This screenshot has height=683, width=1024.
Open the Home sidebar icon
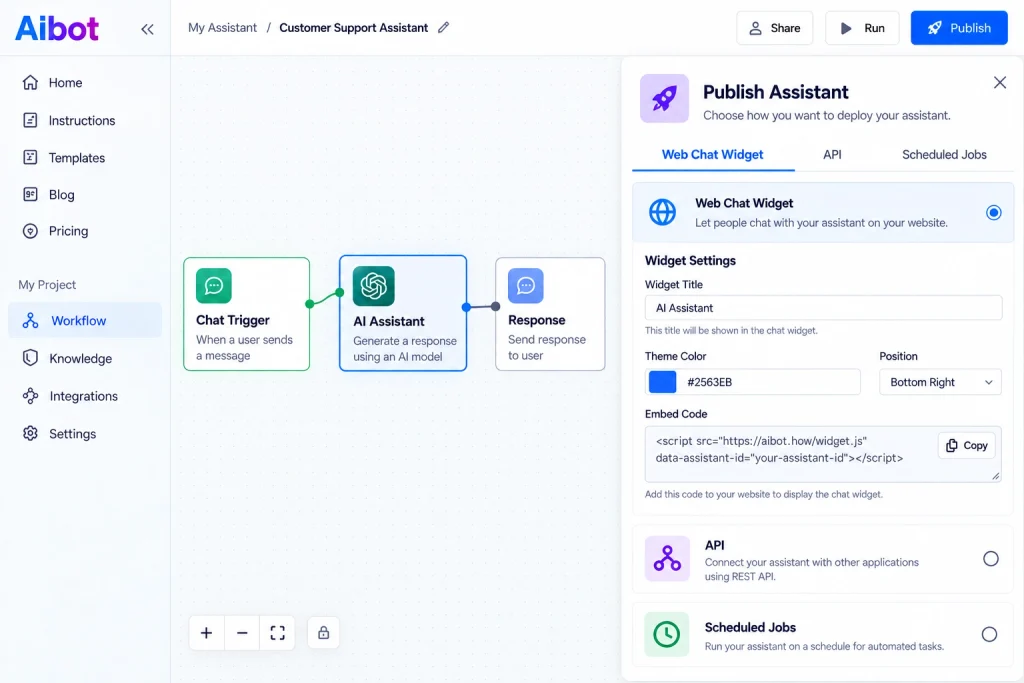click(x=30, y=82)
